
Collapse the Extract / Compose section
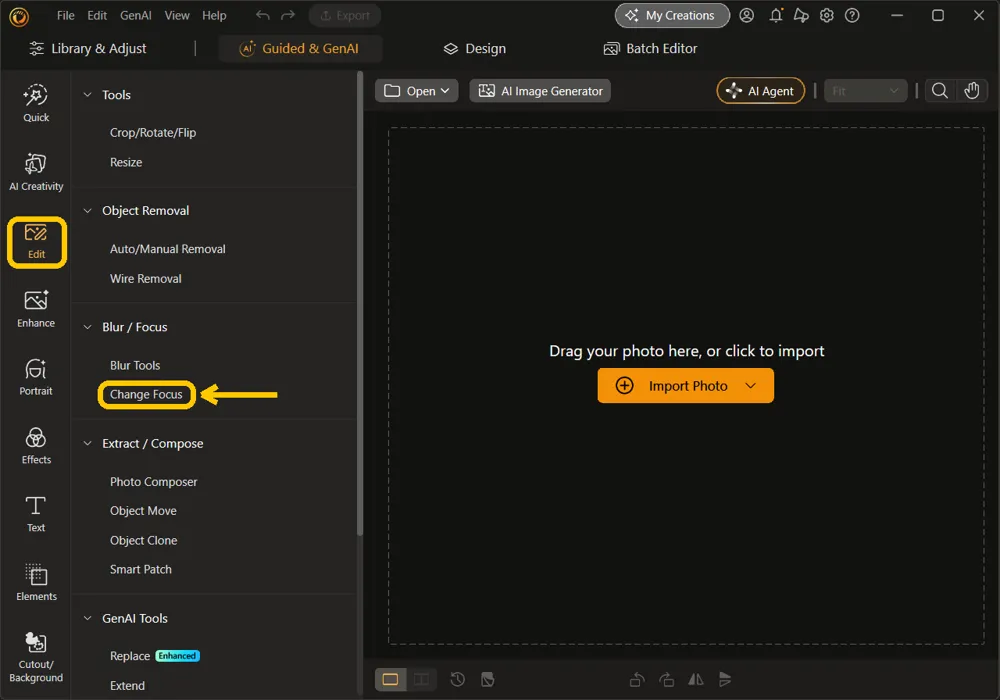[87, 443]
